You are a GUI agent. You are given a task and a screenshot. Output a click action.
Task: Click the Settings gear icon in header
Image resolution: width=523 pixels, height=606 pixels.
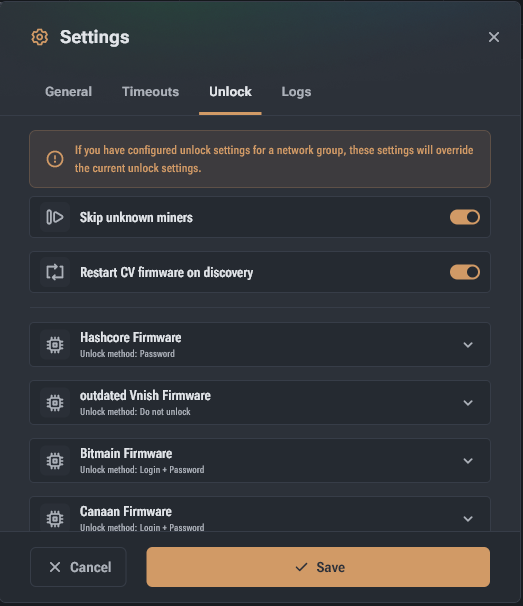(39, 37)
